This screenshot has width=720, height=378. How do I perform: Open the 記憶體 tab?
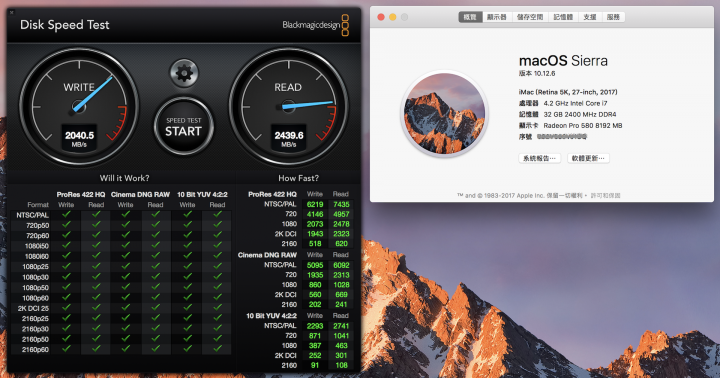coord(563,17)
